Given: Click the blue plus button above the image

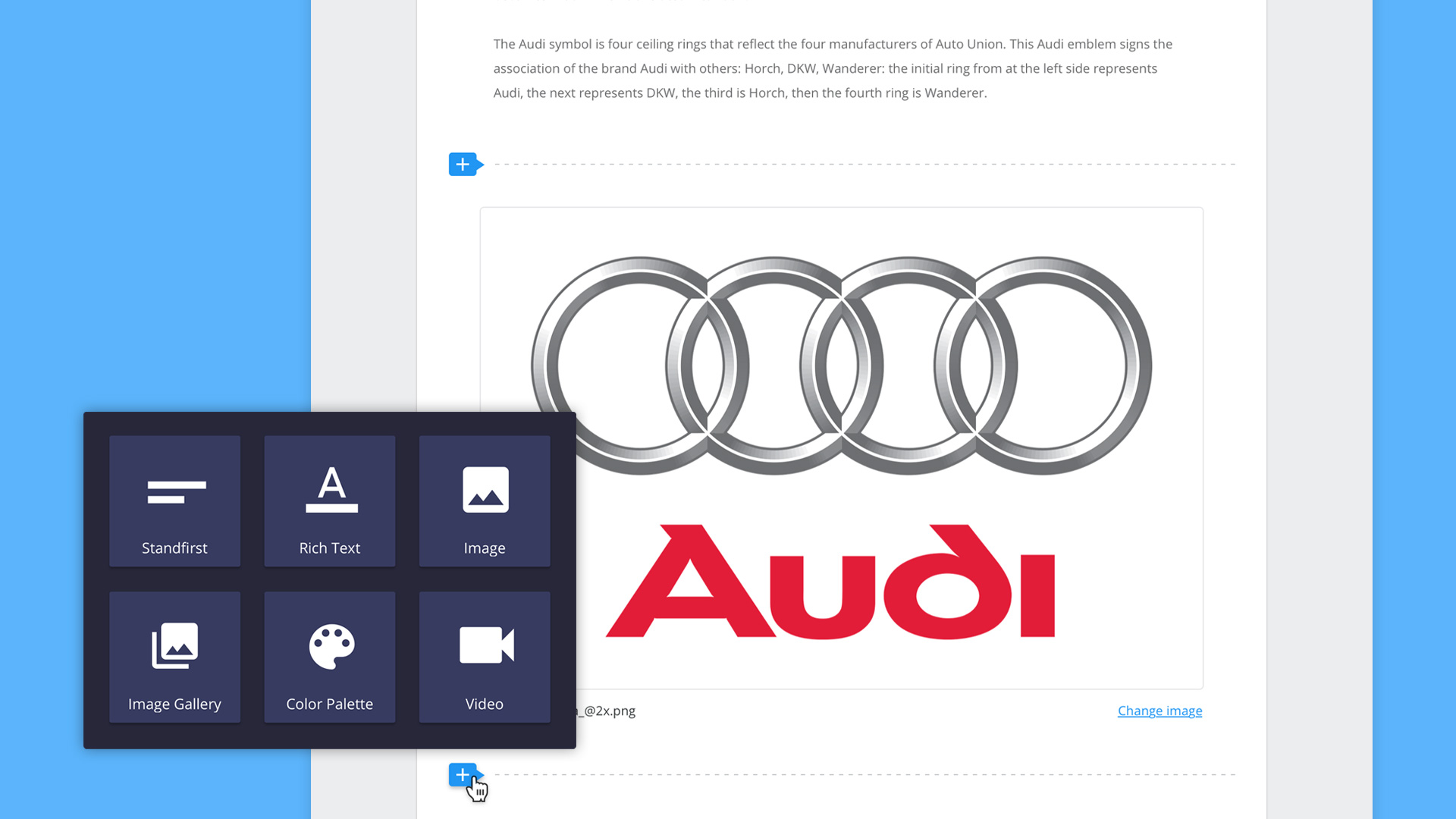Looking at the screenshot, I should click(x=465, y=164).
